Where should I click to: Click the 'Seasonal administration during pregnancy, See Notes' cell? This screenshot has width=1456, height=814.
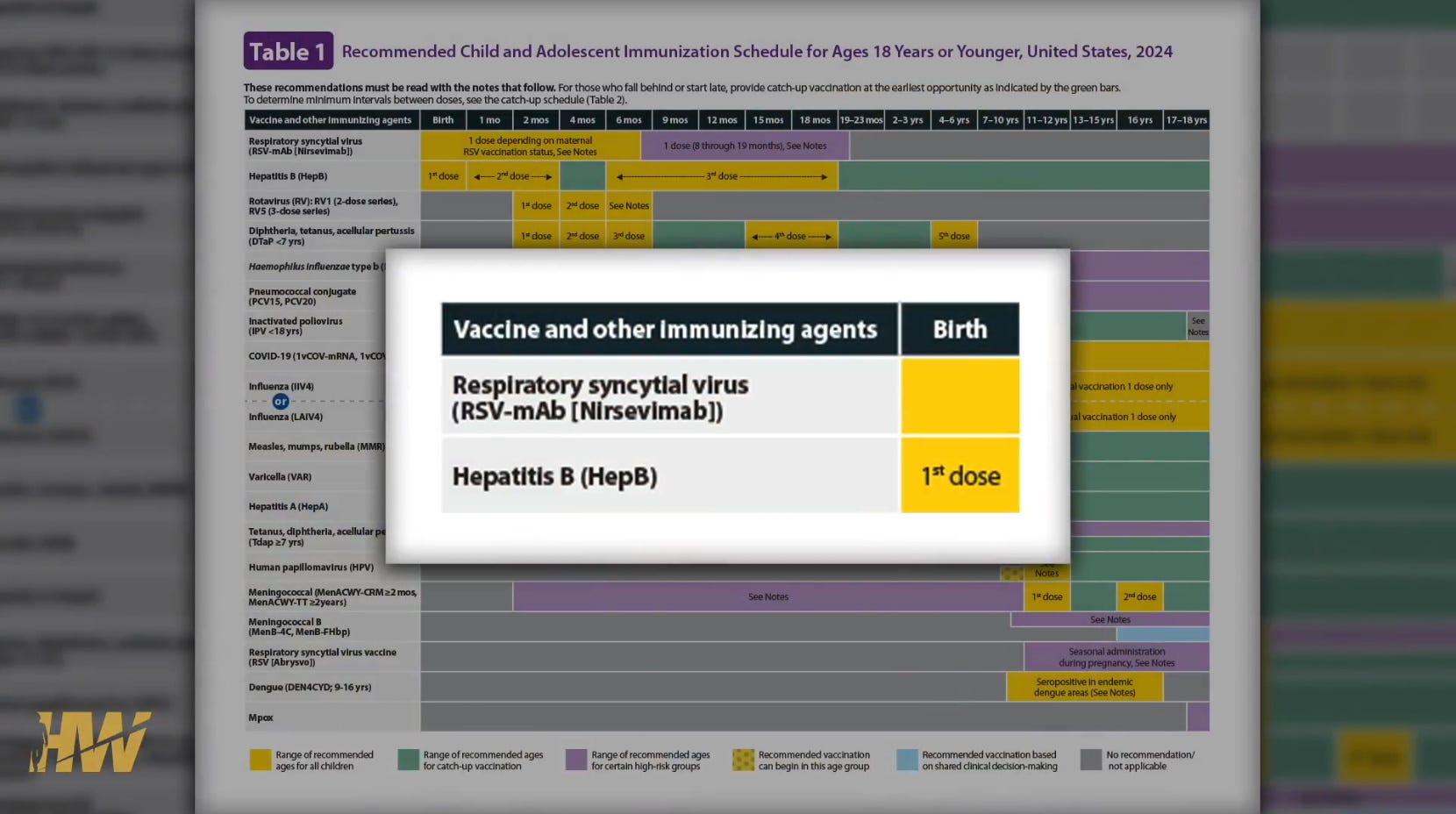[1117, 658]
